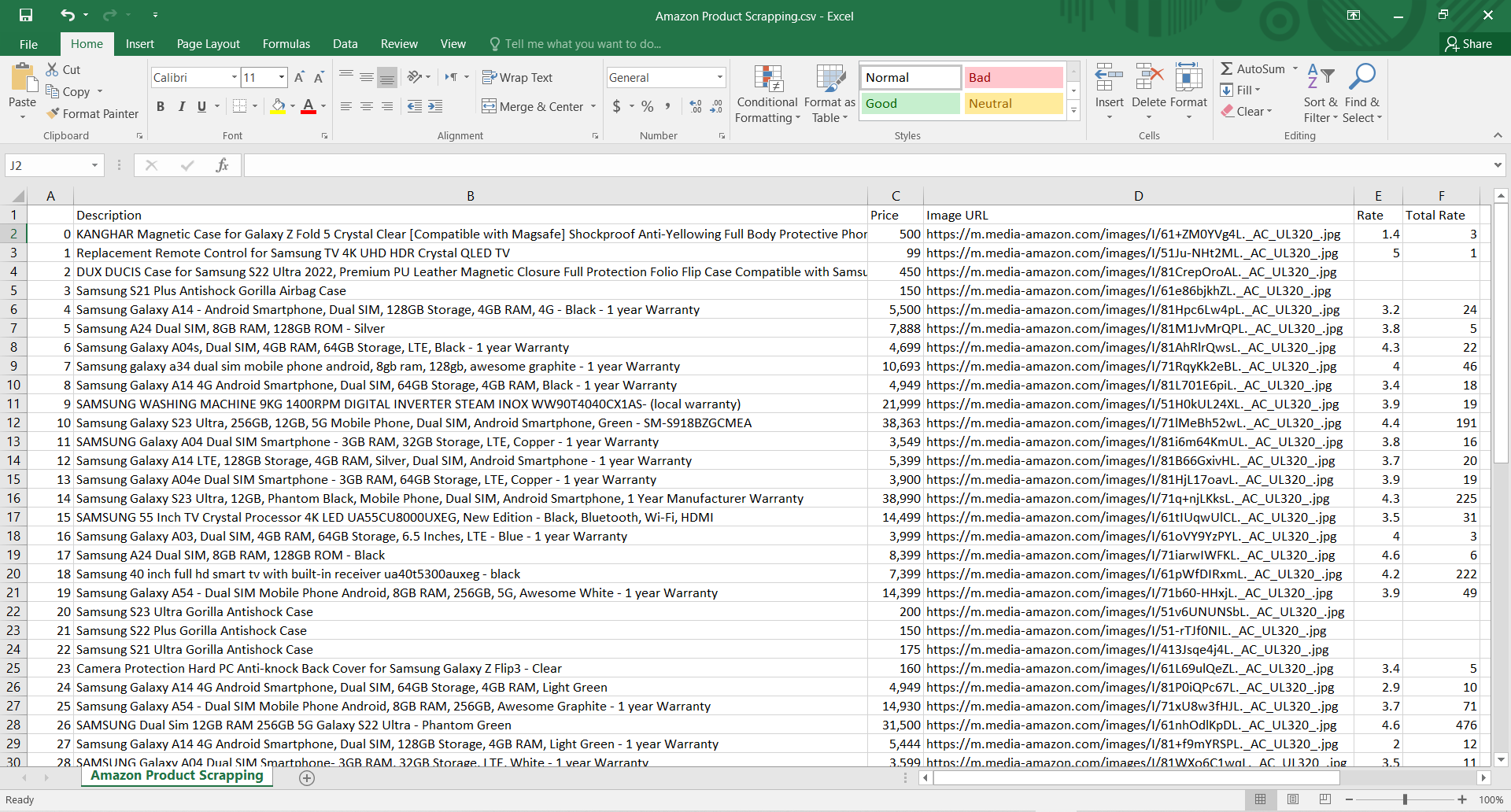
Task: Apply Borders using the grid icon
Action: [240, 106]
